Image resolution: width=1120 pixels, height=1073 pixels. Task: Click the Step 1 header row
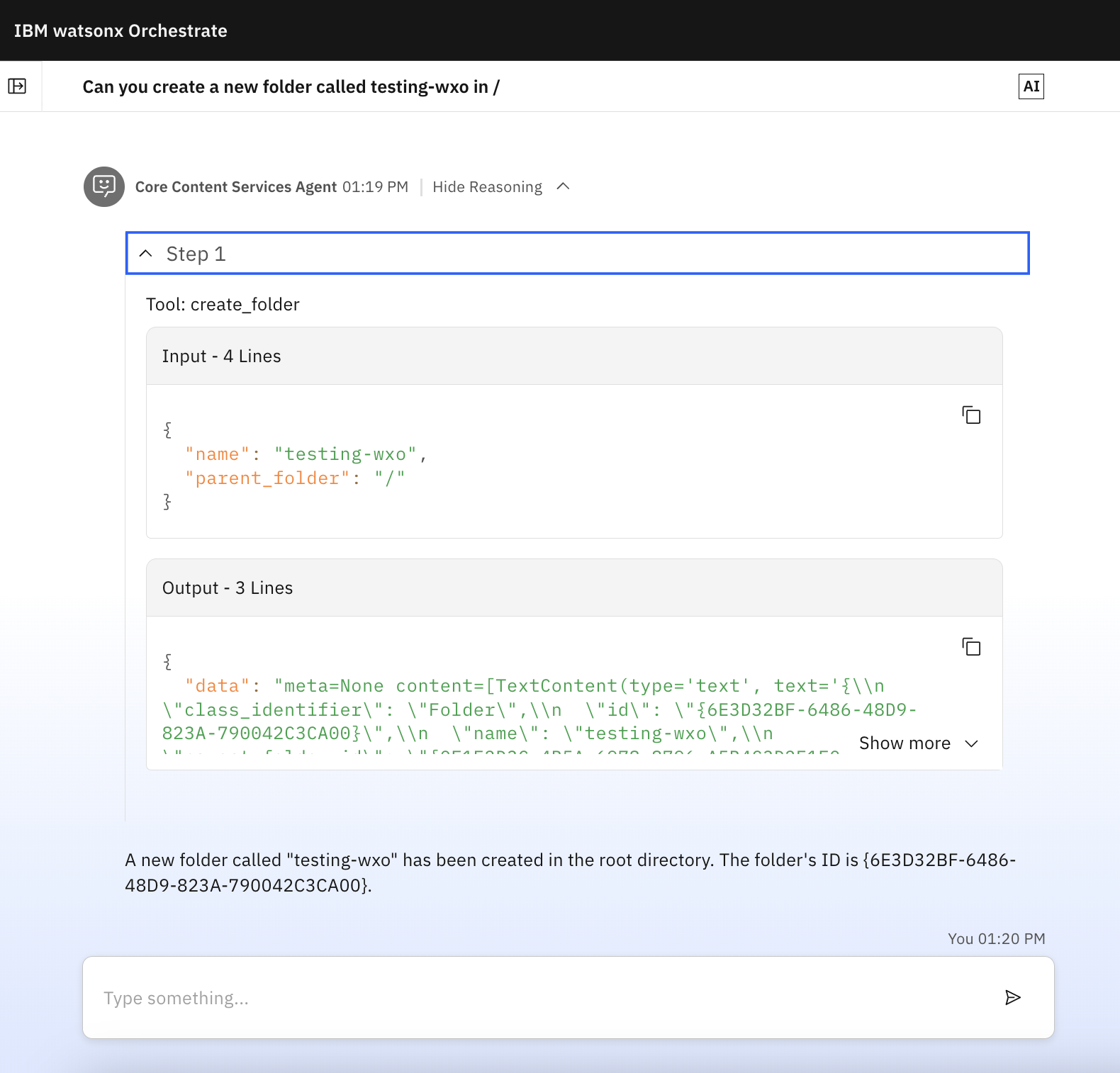577,254
